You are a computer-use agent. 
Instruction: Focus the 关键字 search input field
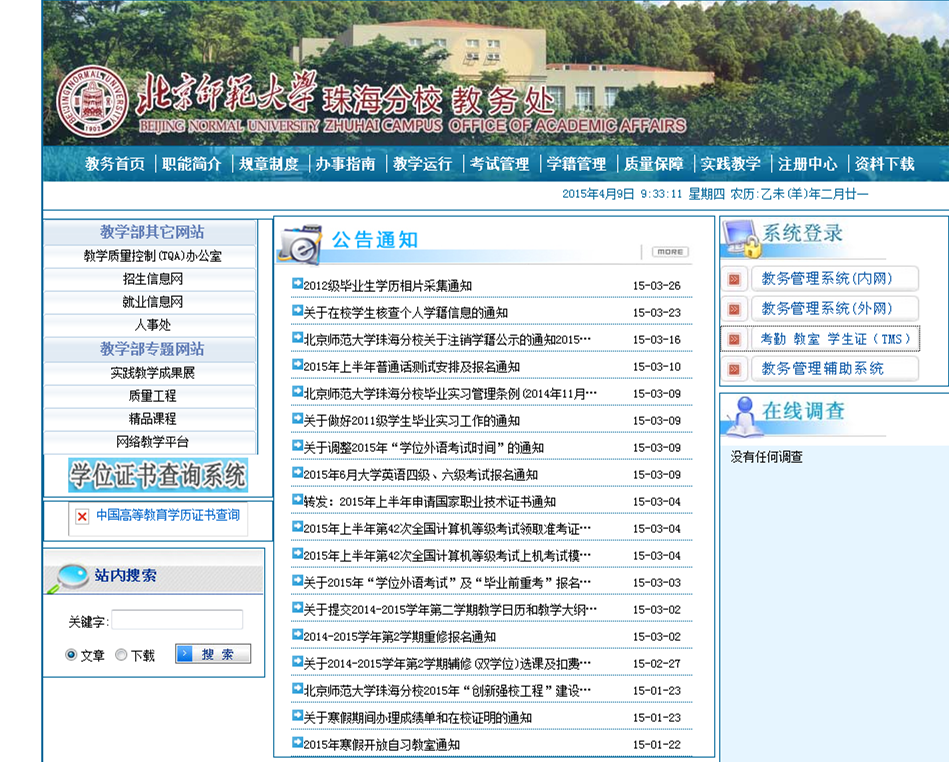coord(177,620)
